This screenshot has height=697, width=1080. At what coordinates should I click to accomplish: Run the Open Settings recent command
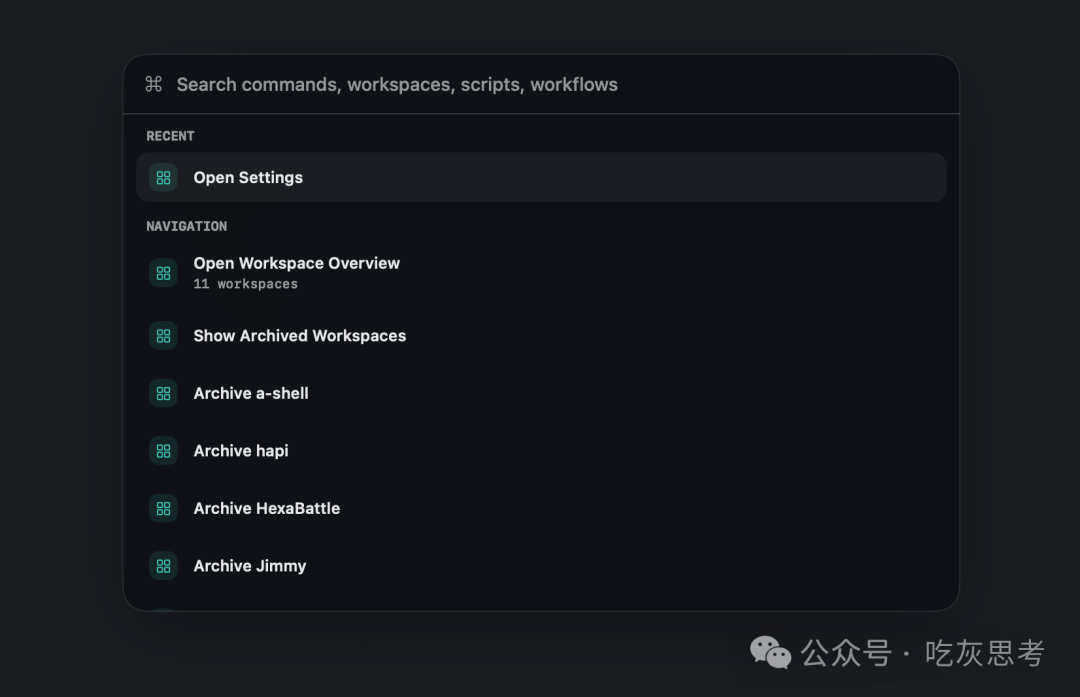click(248, 178)
